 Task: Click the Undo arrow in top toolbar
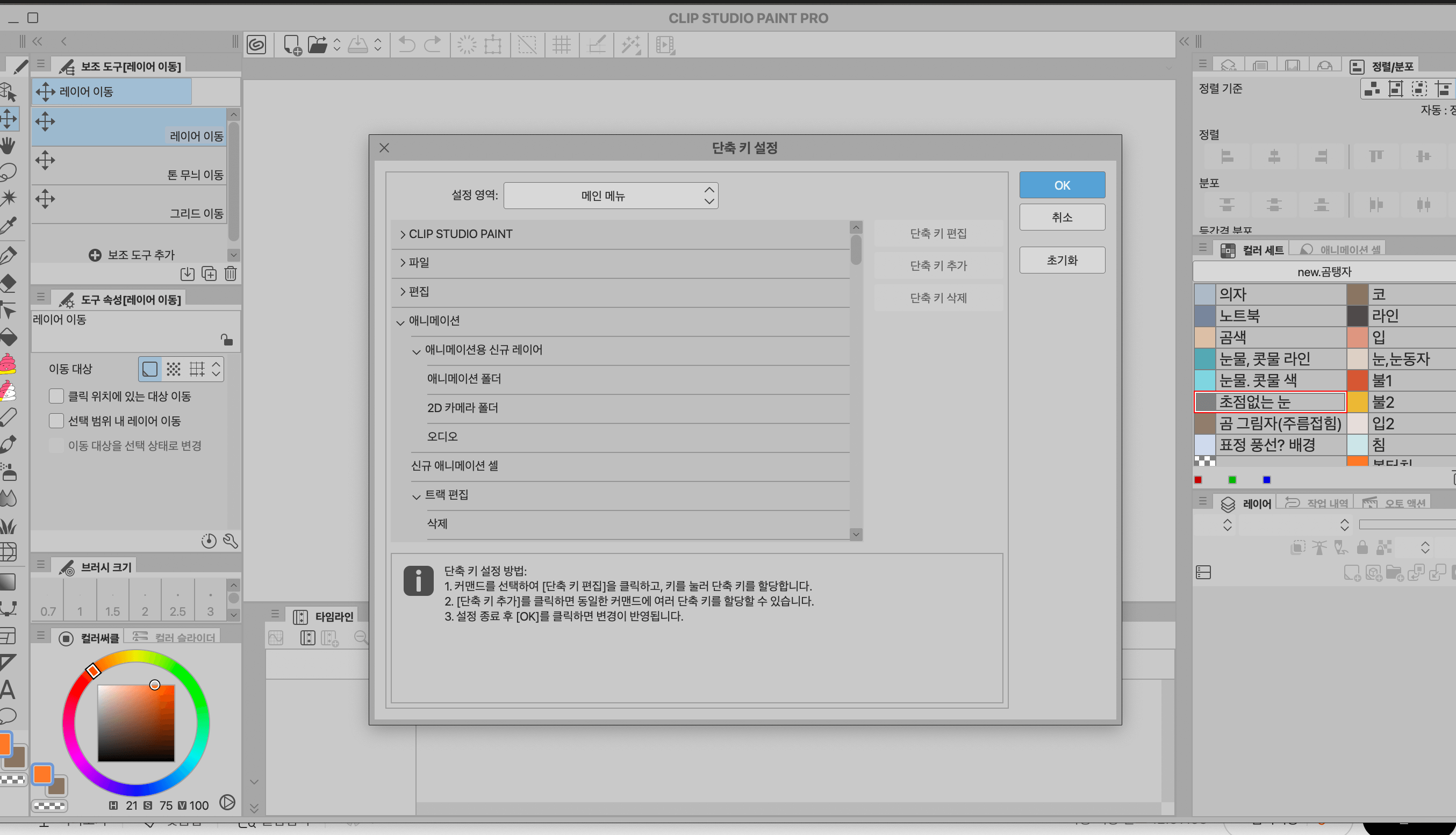pos(406,45)
